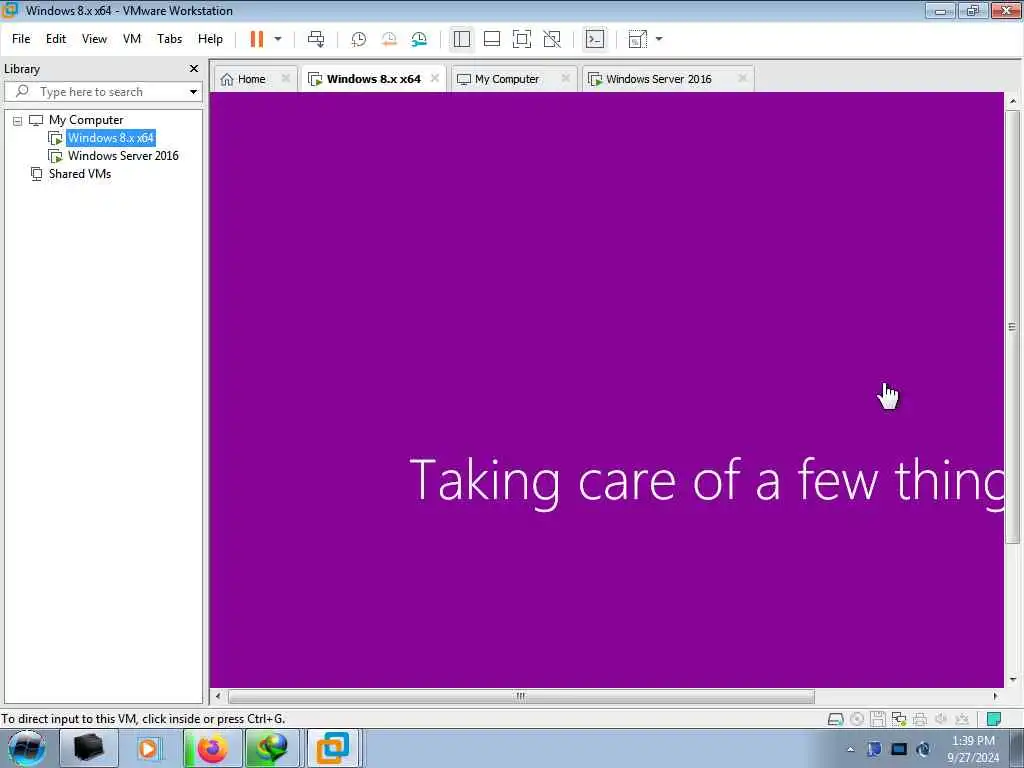Open the VM menu
Image resolution: width=1024 pixels, height=768 pixels.
(132, 39)
